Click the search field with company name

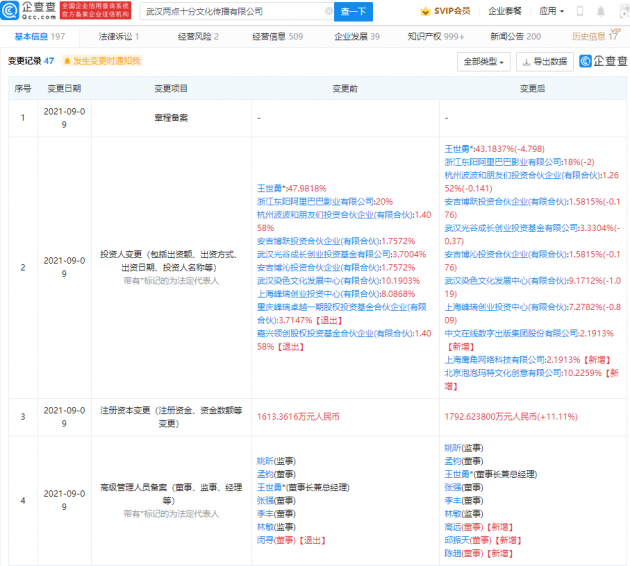[237, 11]
